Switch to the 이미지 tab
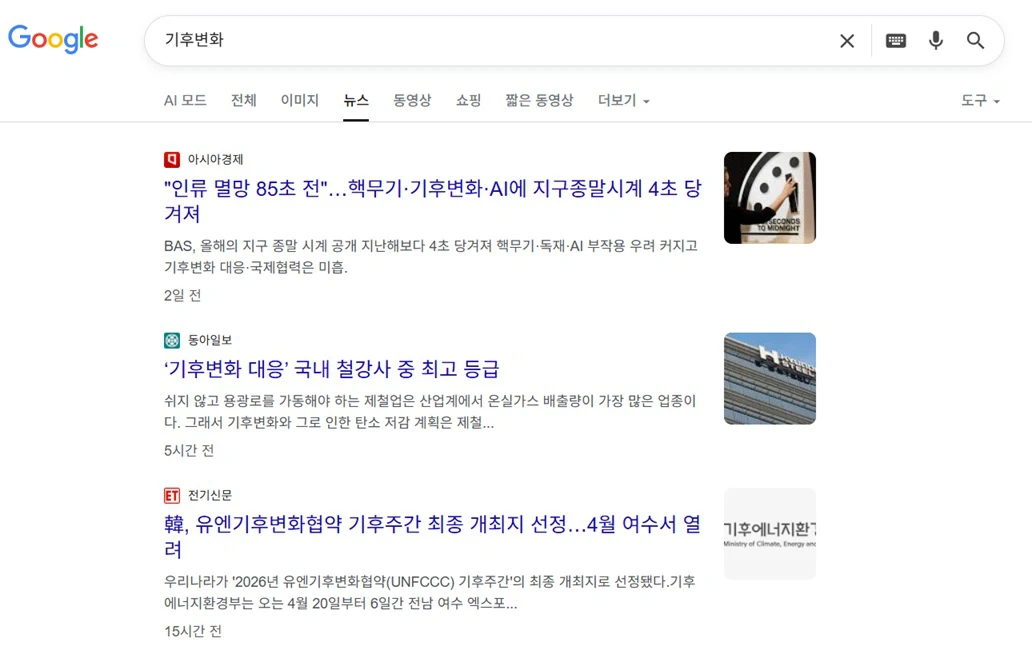The height and width of the screenshot is (658, 1032). [299, 100]
